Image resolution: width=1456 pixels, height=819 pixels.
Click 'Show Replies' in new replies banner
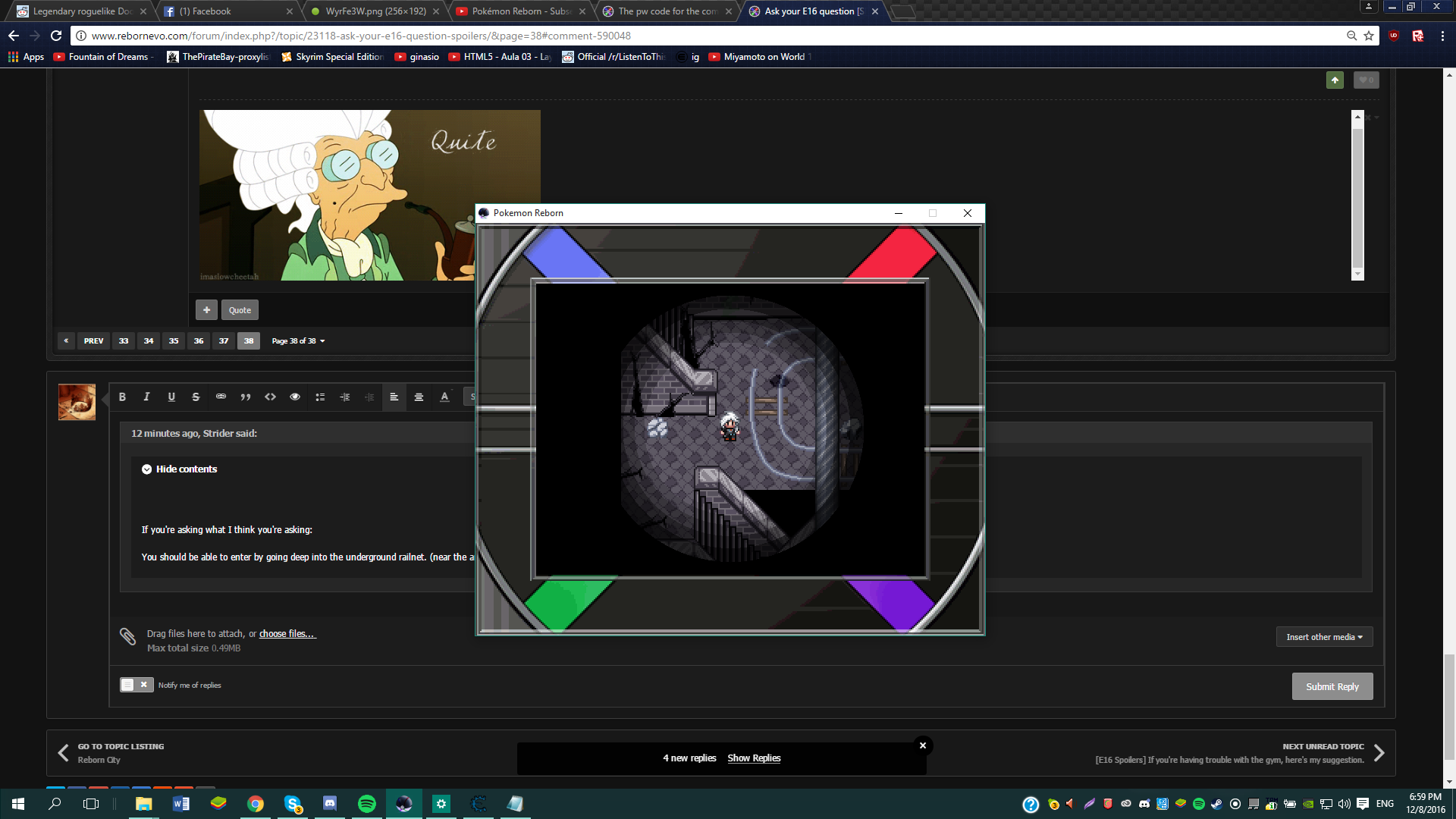point(754,758)
